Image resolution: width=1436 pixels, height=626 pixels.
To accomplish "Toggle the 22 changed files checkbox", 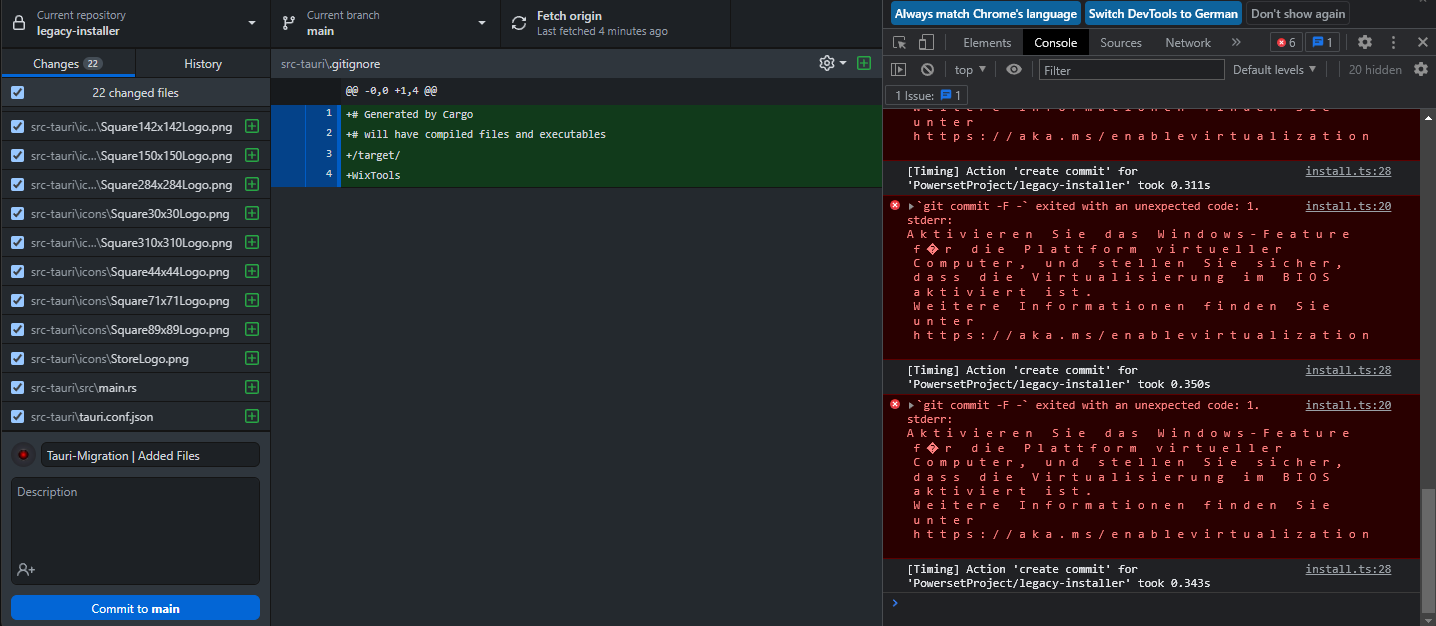I will (17, 92).
